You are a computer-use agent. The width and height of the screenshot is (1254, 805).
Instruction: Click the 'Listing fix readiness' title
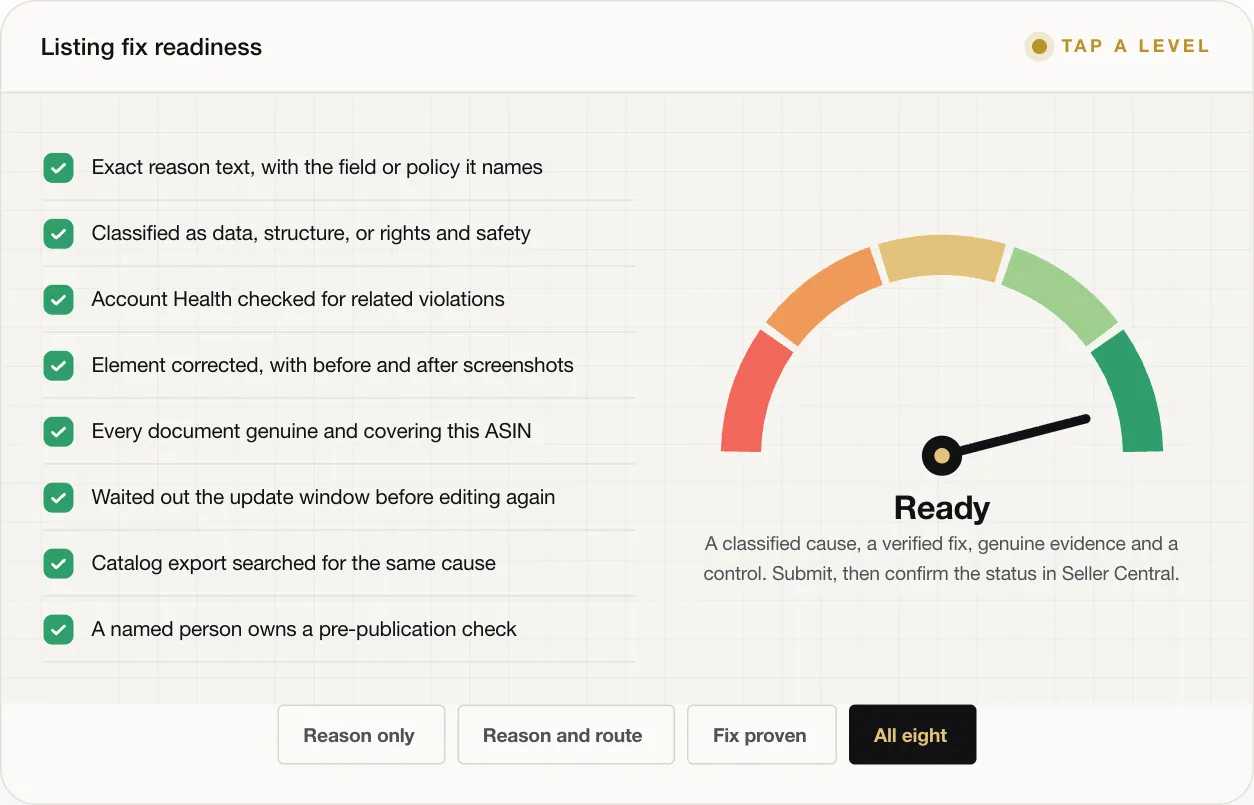(x=151, y=47)
